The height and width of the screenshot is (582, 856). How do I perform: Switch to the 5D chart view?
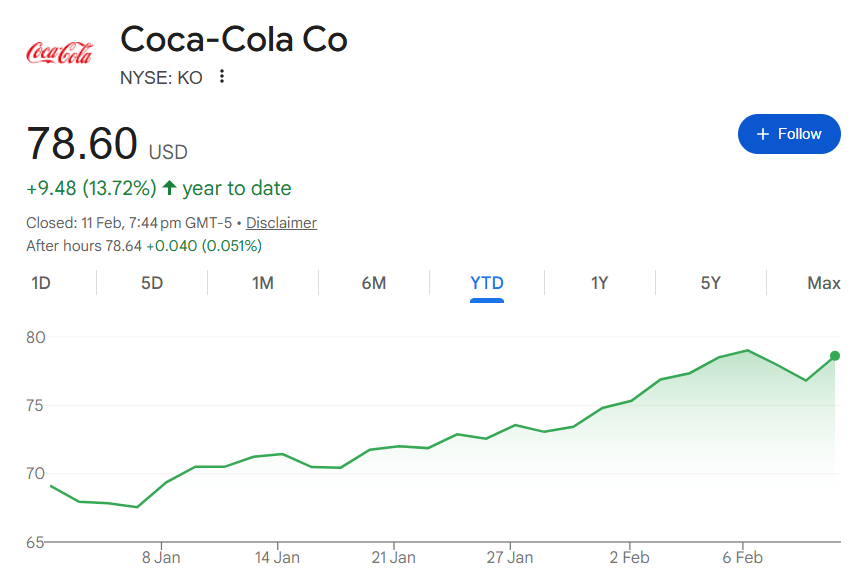click(152, 283)
